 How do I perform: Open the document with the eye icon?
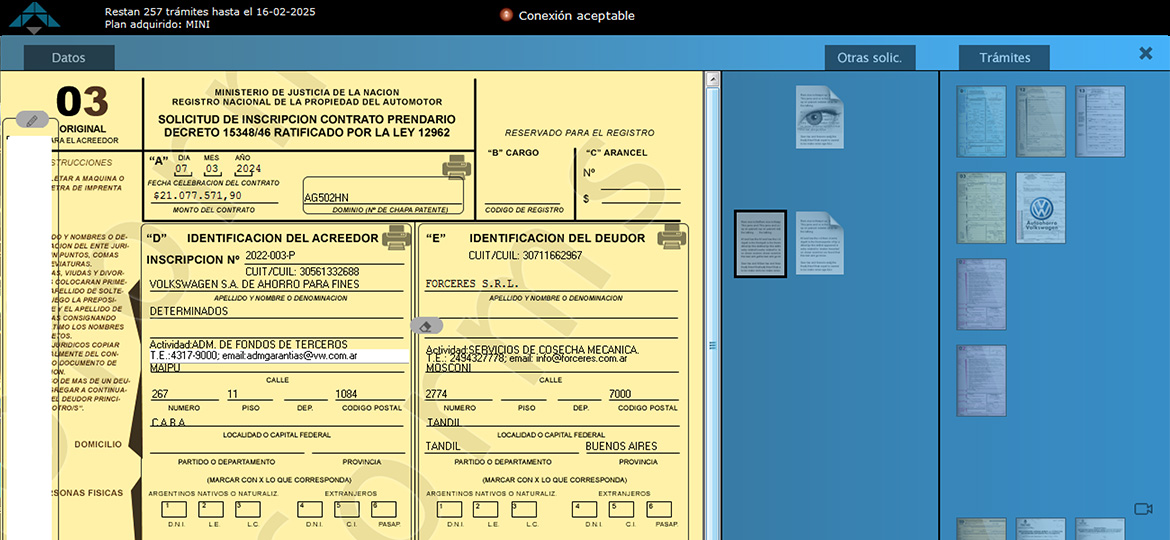819,117
